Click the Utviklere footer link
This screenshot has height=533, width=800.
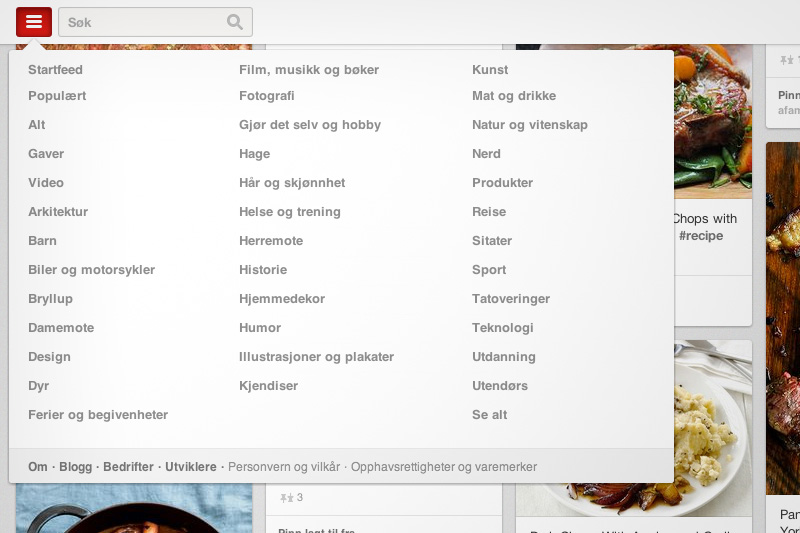point(191,467)
